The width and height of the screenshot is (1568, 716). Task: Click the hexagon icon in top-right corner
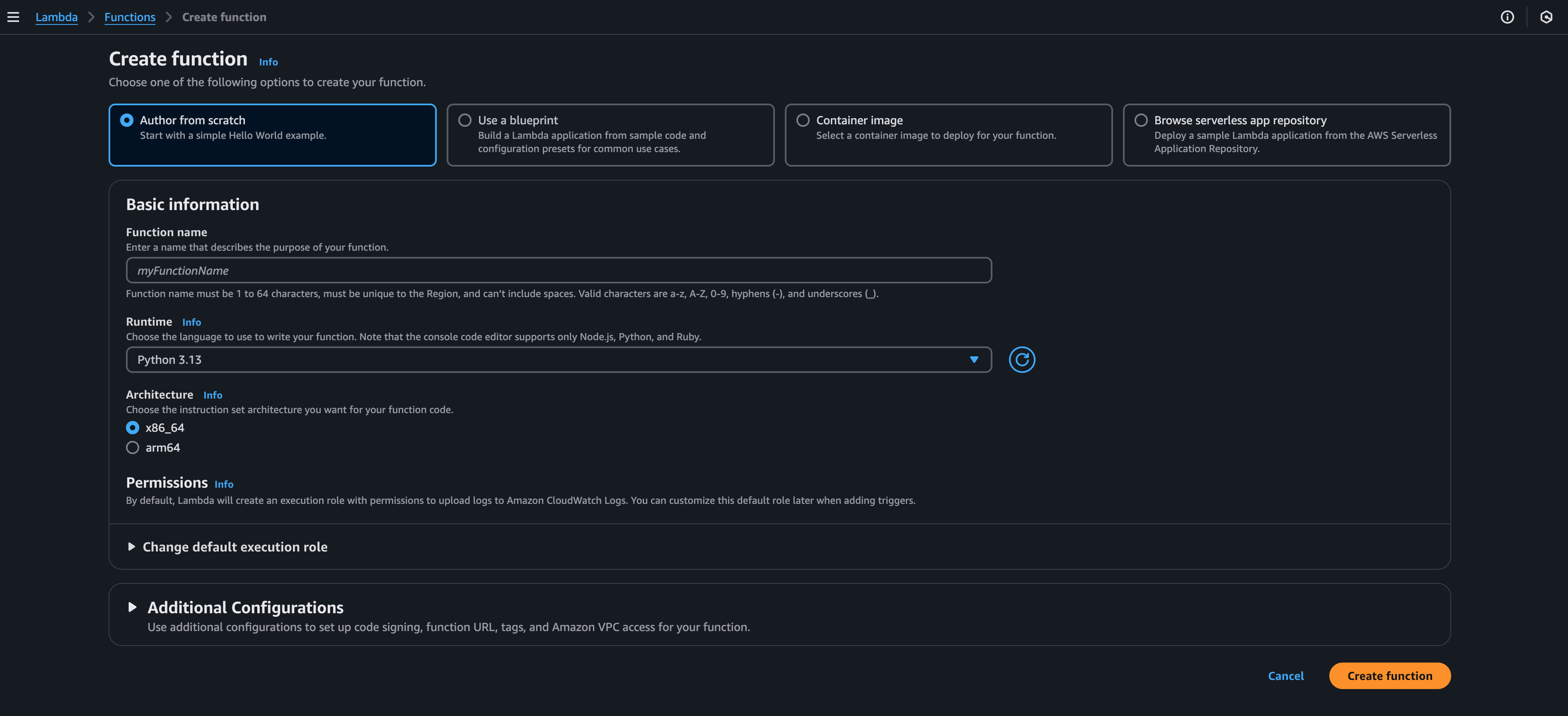(1546, 17)
